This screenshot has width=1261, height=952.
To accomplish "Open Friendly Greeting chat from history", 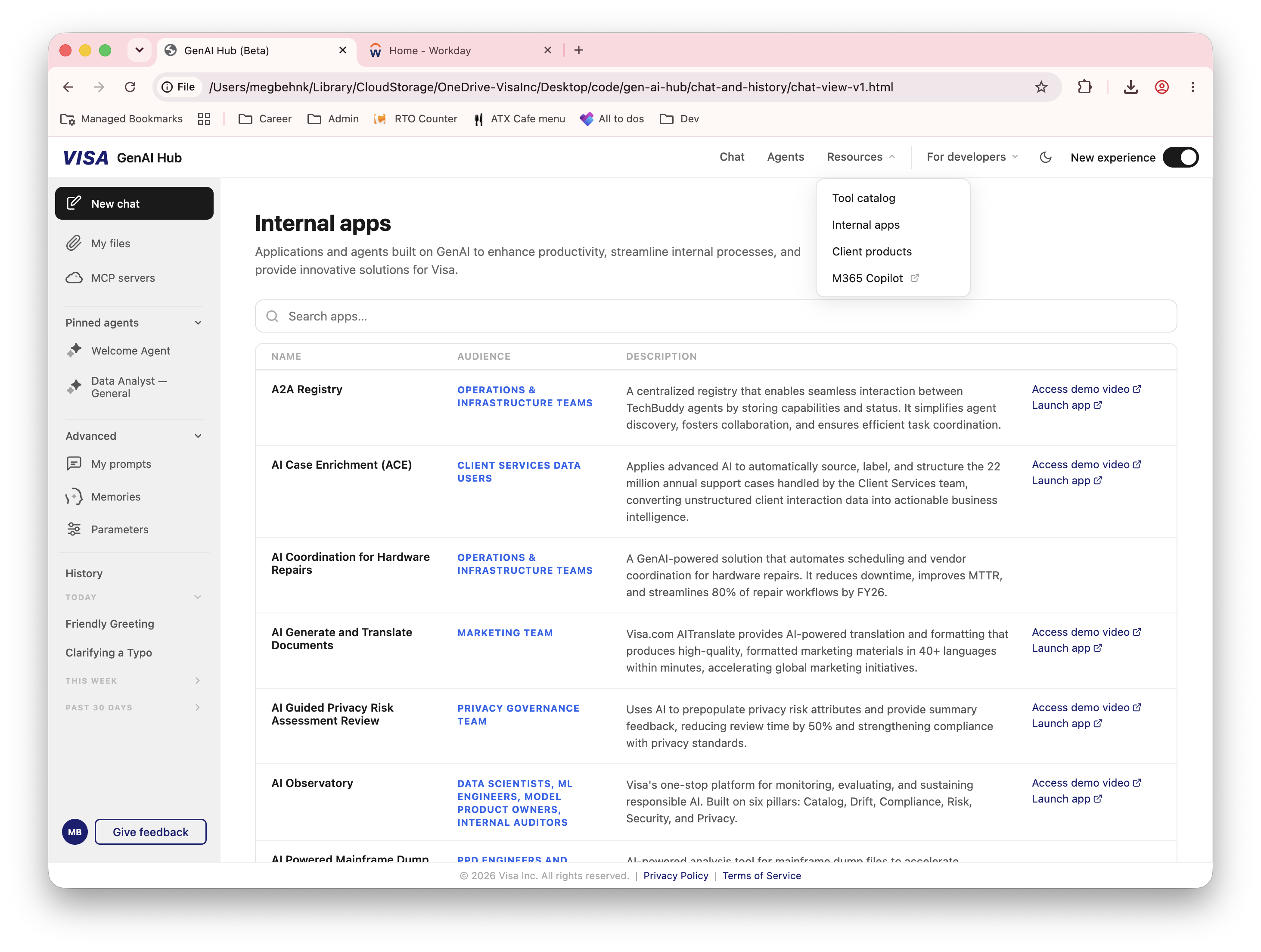I will pyautogui.click(x=110, y=624).
